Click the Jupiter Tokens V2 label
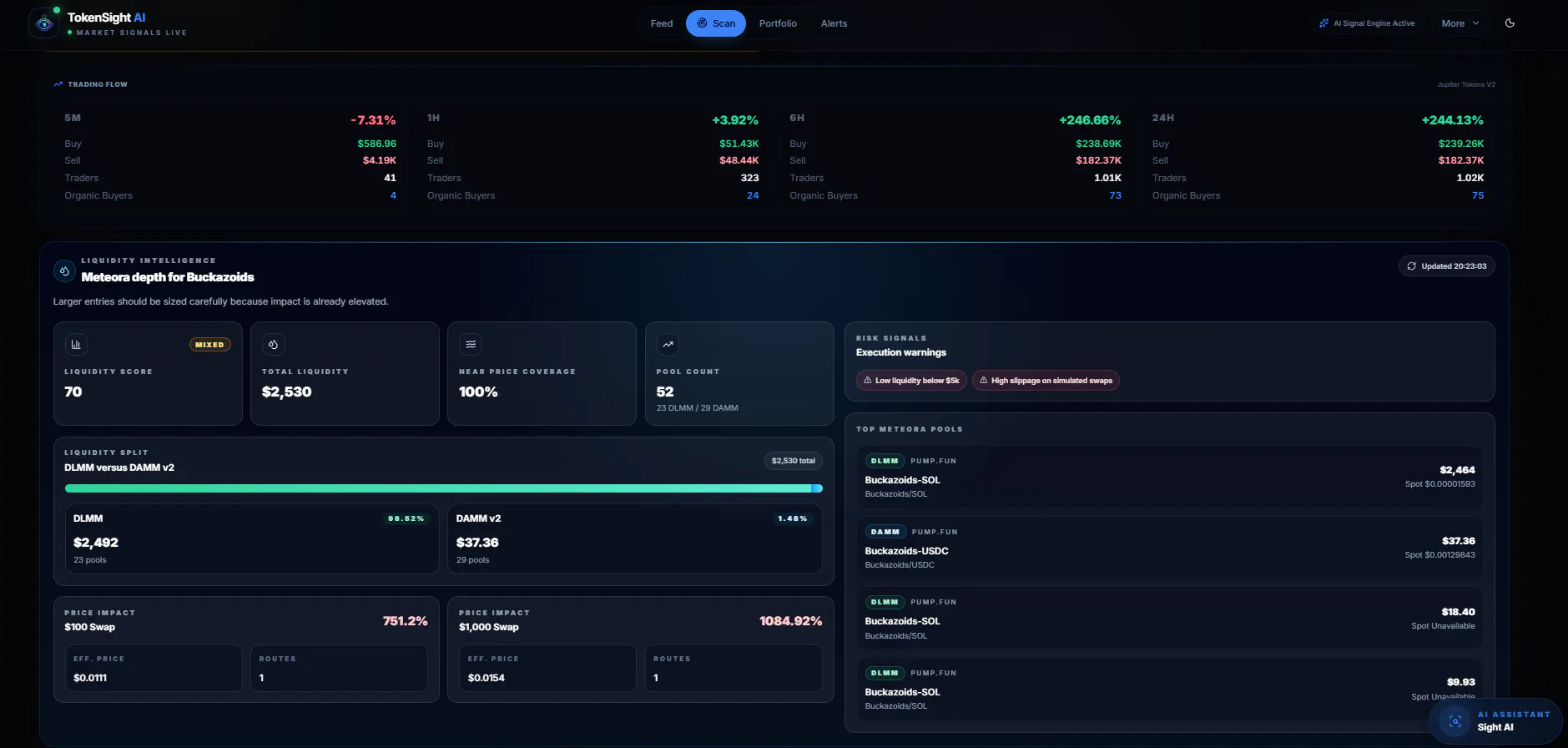The height and width of the screenshot is (748, 1568). (x=1465, y=84)
